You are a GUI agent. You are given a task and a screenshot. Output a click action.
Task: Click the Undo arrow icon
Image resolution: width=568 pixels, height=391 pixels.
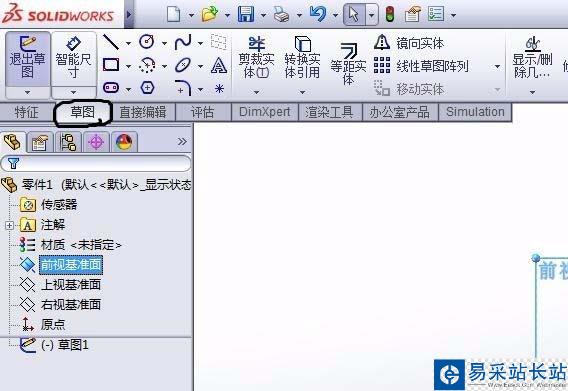318,14
